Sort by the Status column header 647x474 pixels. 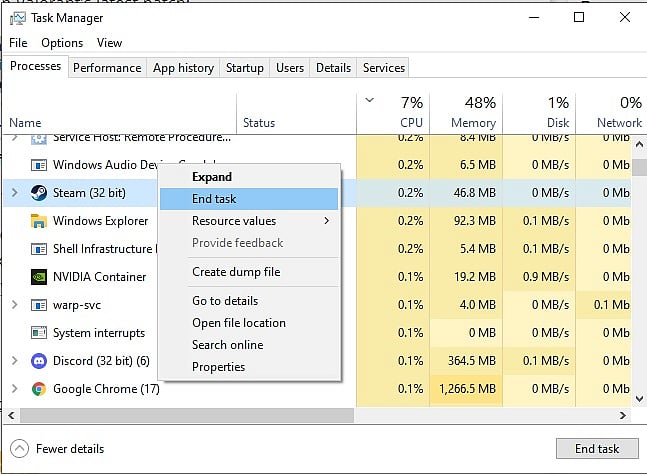[296, 113]
